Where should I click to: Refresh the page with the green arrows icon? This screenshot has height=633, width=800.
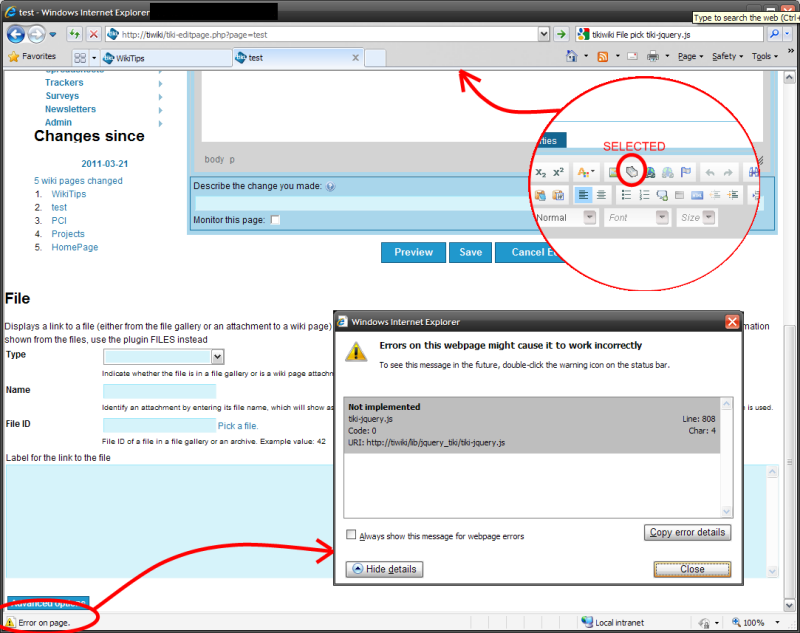(75, 34)
